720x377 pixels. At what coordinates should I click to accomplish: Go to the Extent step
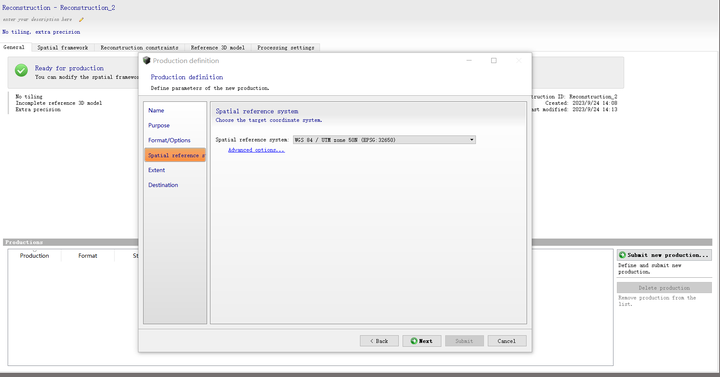tap(156, 170)
